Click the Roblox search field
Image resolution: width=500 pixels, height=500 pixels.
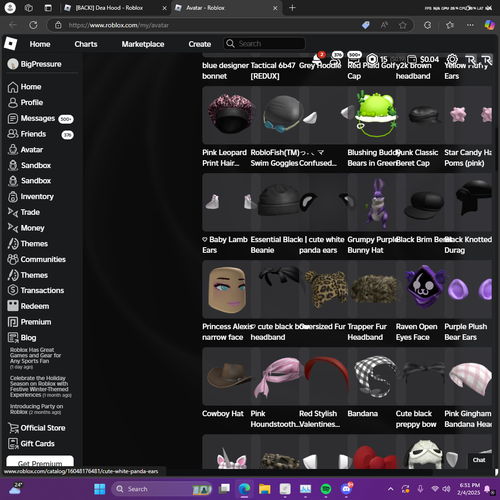[264, 44]
